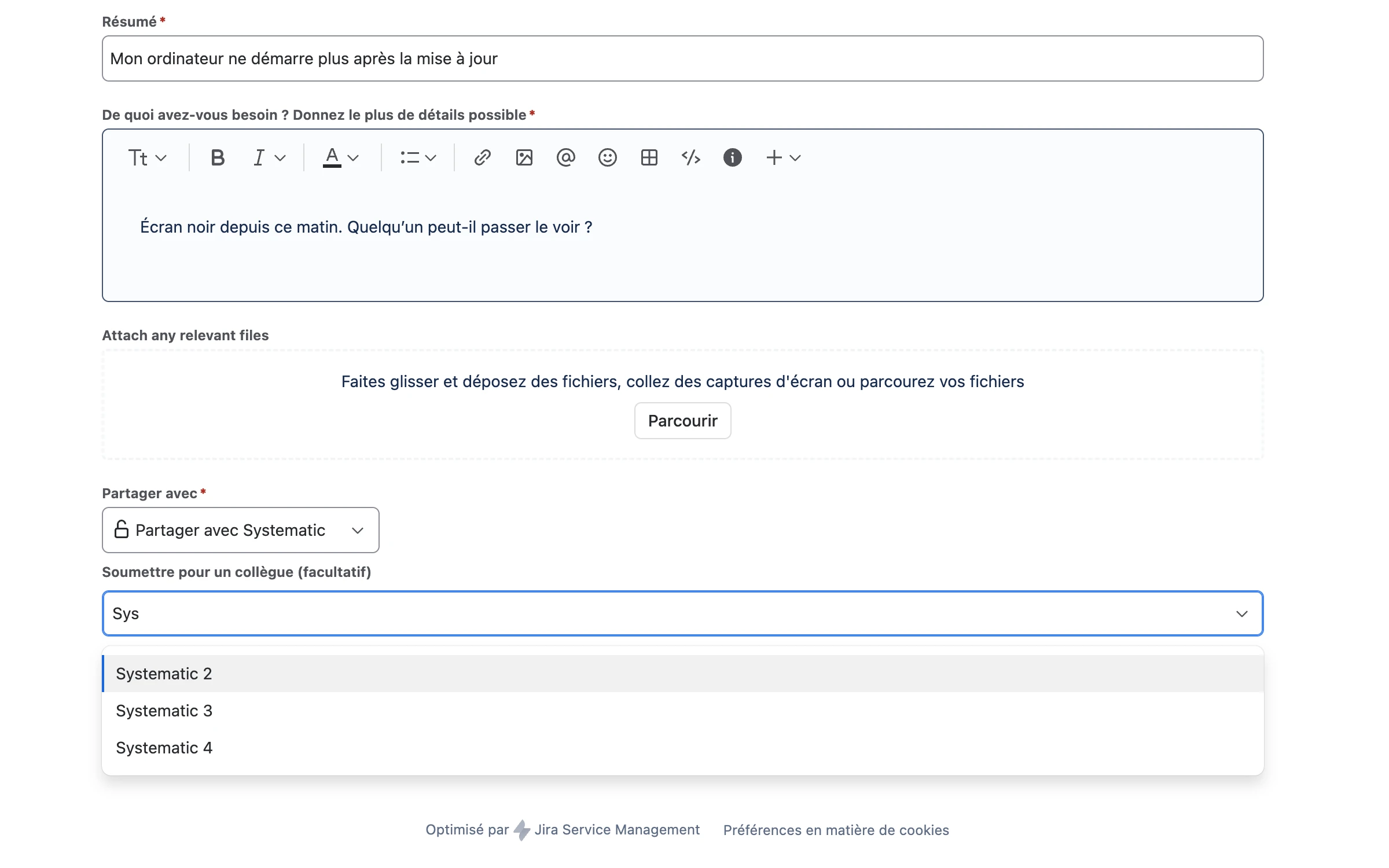The width and height of the screenshot is (1389, 868).
Task: Open the emoji picker
Action: click(x=608, y=157)
